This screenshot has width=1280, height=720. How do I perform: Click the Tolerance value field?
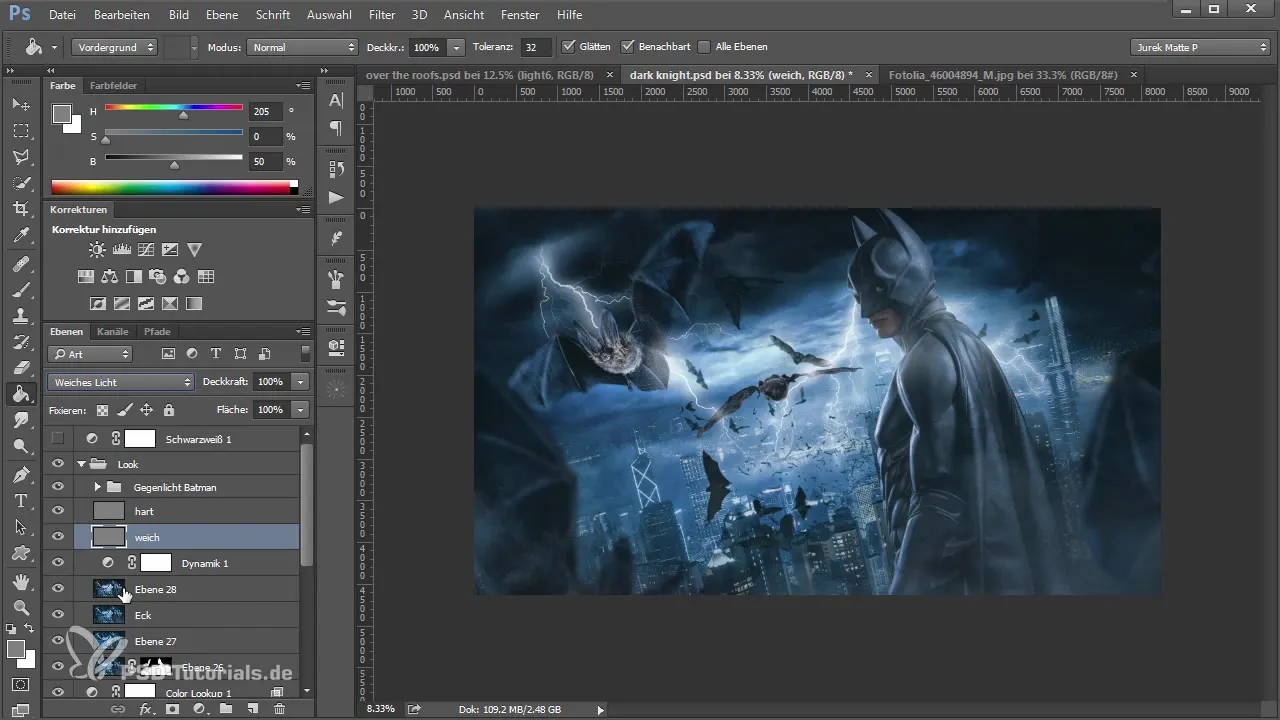coord(536,47)
